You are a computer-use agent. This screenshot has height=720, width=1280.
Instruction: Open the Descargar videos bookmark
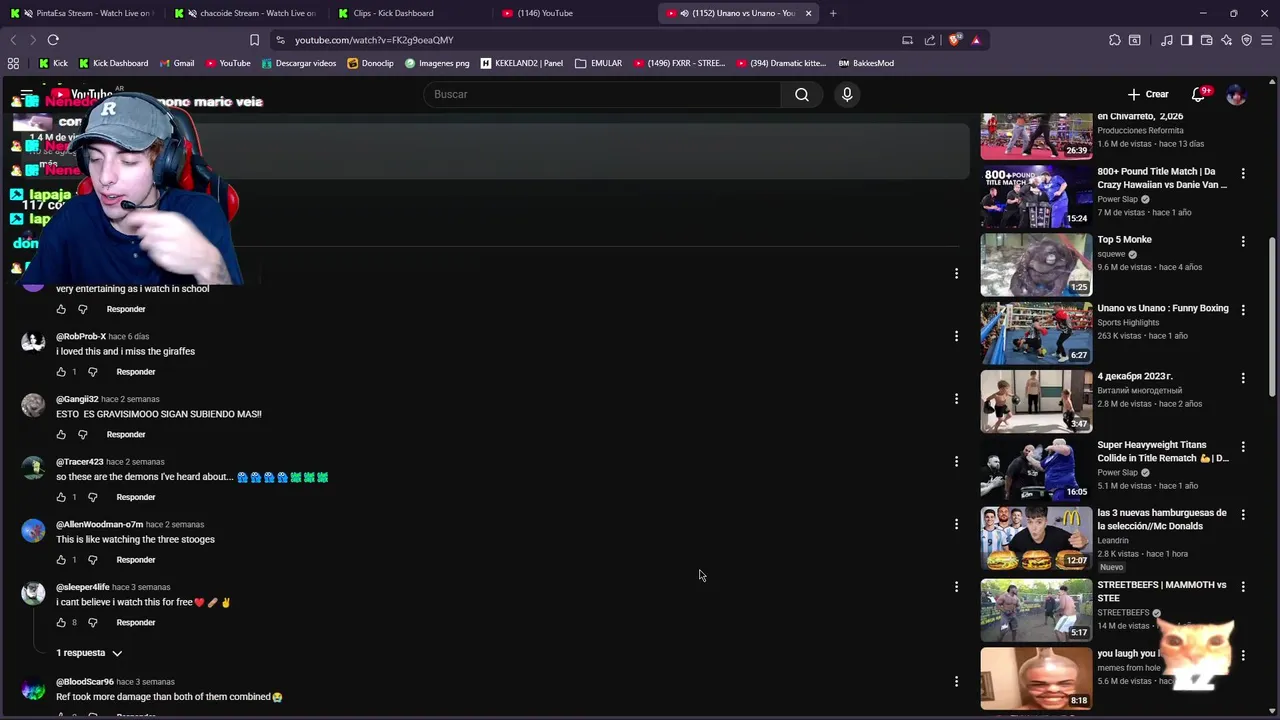[x=299, y=63]
